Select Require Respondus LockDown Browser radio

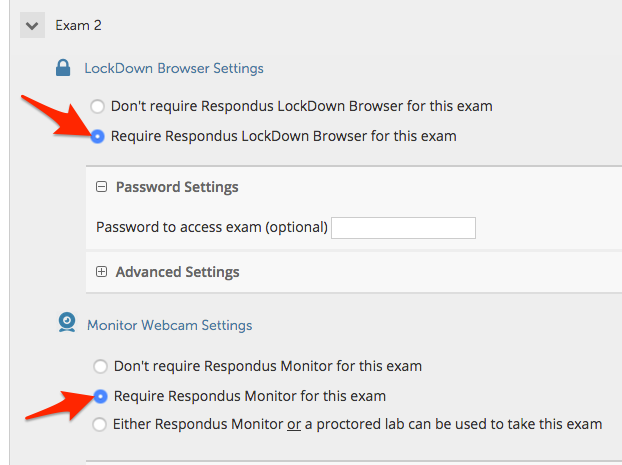point(98,136)
